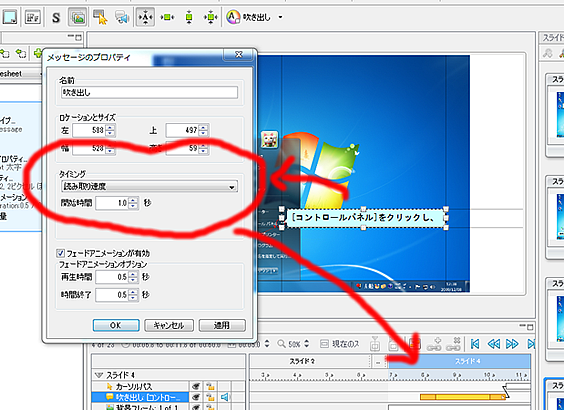The width and height of the screenshot is (564, 410).
Task: Select the form field 'F' toolbar icon
Action: tap(33, 17)
